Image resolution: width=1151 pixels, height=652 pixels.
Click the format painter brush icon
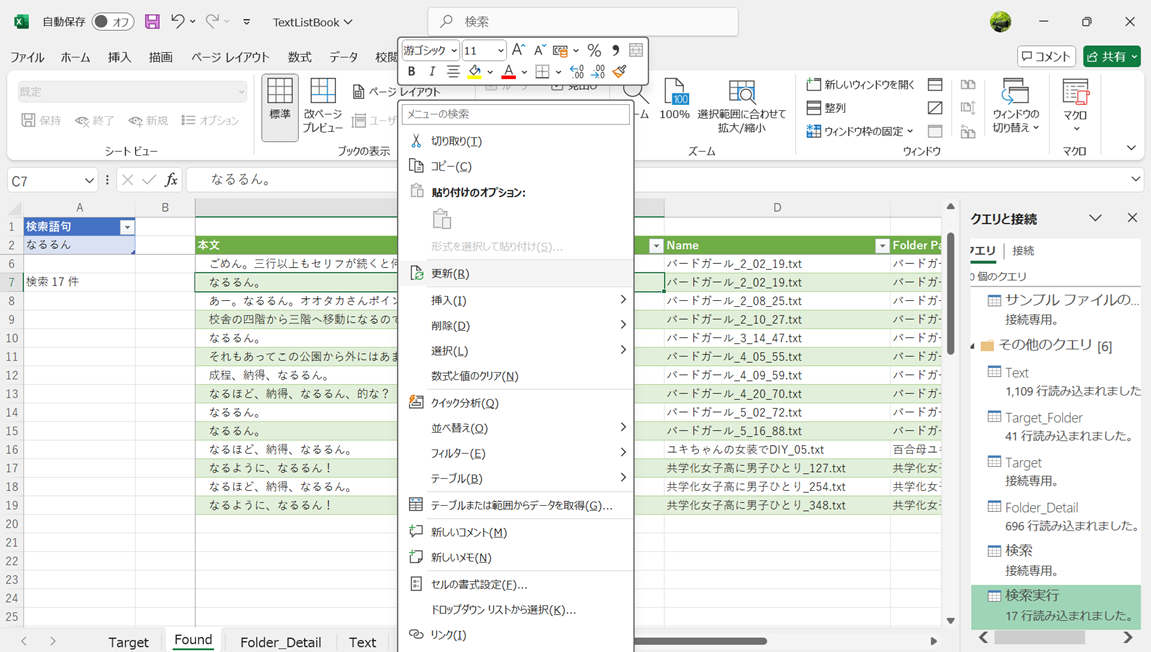(x=620, y=72)
